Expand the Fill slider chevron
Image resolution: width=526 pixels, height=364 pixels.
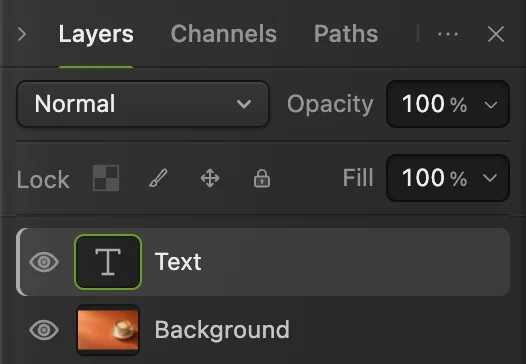(490, 178)
